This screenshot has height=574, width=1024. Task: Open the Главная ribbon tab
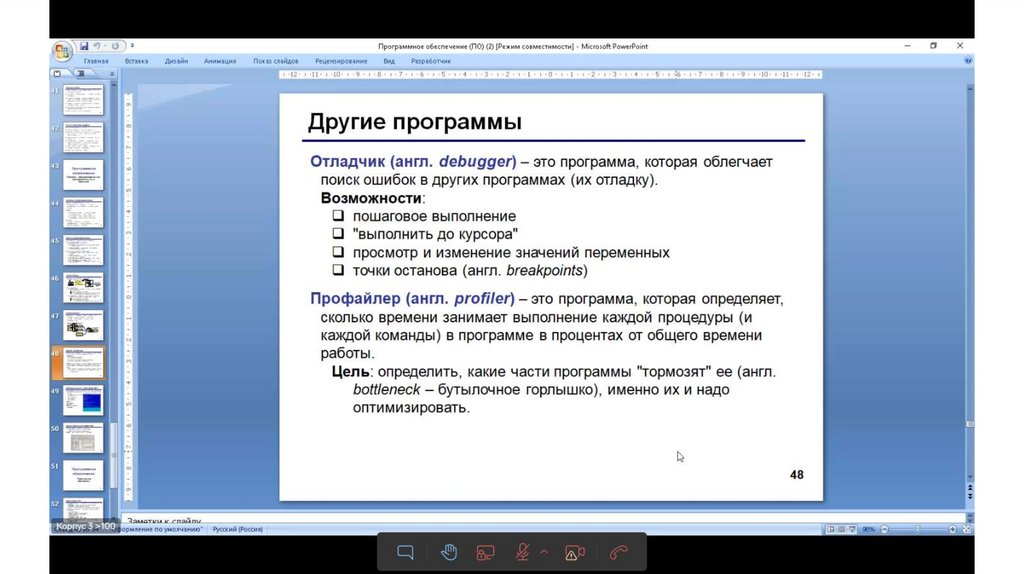coord(96,61)
